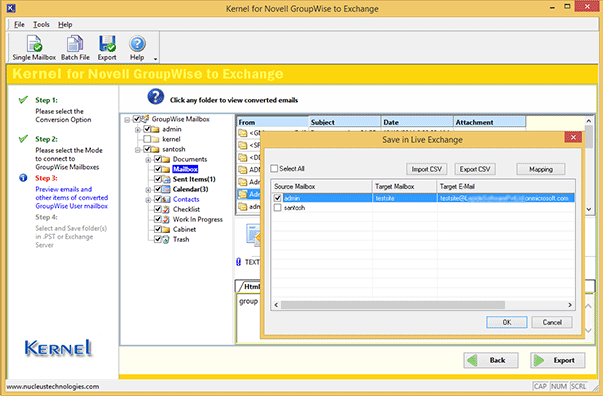Click the santosh folder icon in tree
This screenshot has height=396, width=603.
pos(155,149)
